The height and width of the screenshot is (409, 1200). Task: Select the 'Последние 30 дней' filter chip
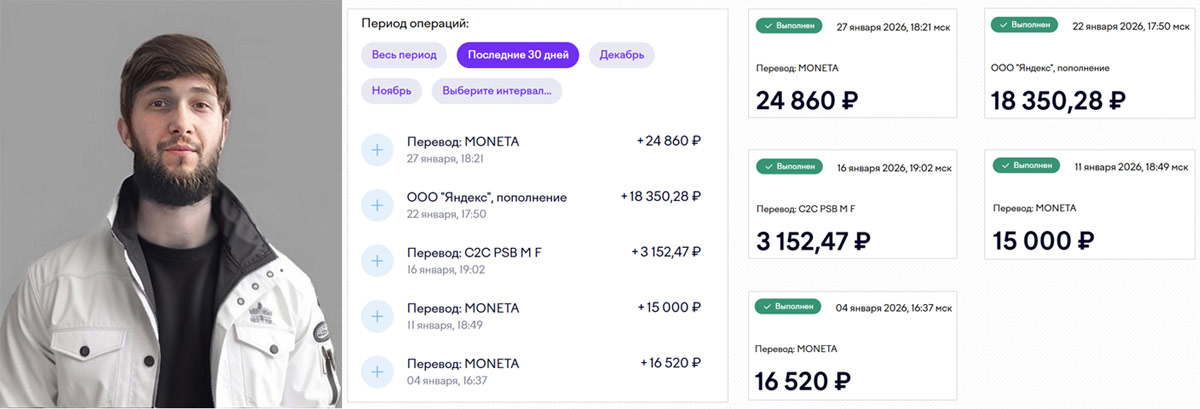tap(518, 55)
